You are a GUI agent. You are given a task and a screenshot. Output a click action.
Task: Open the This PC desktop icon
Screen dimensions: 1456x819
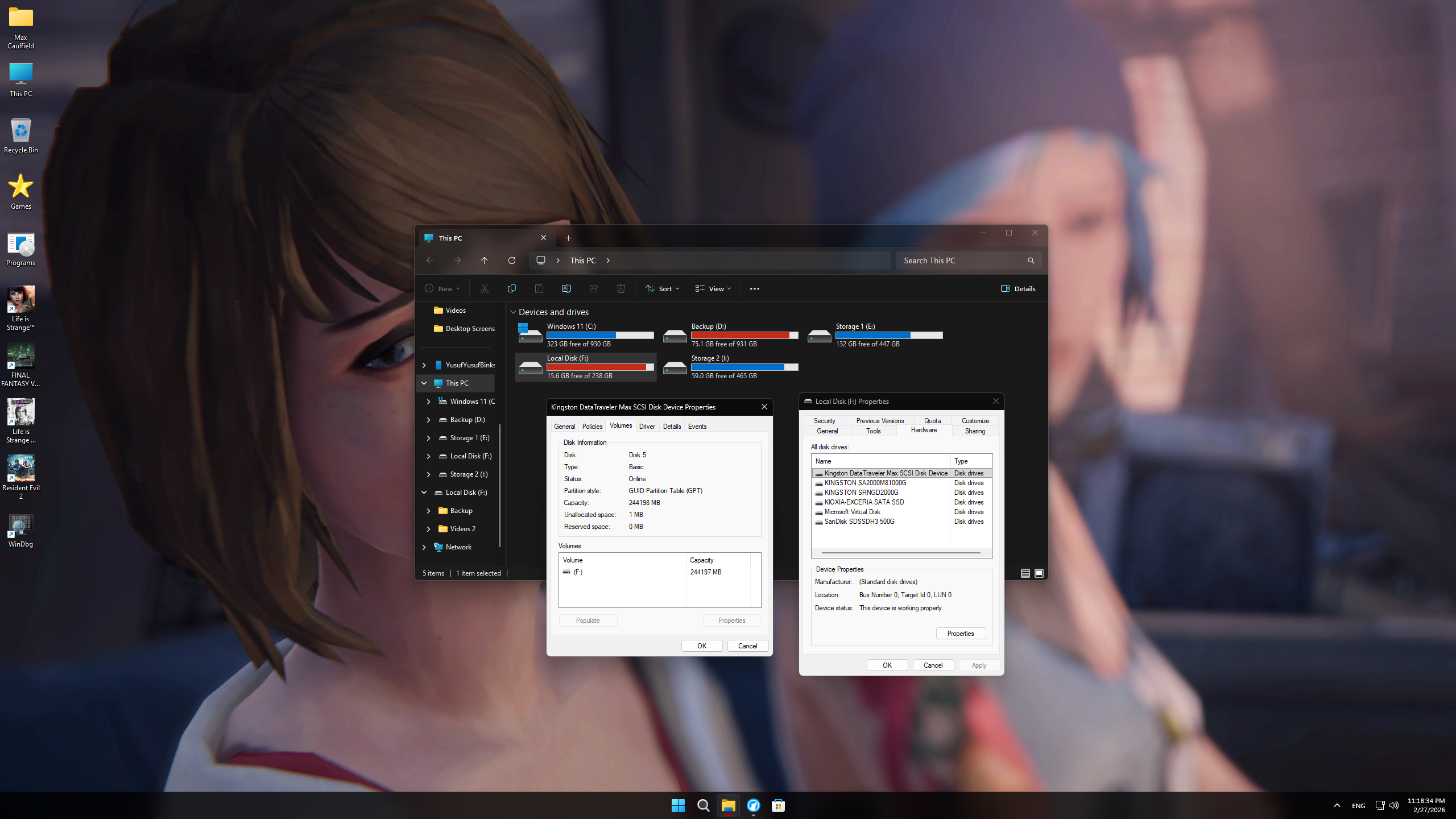coord(20,80)
